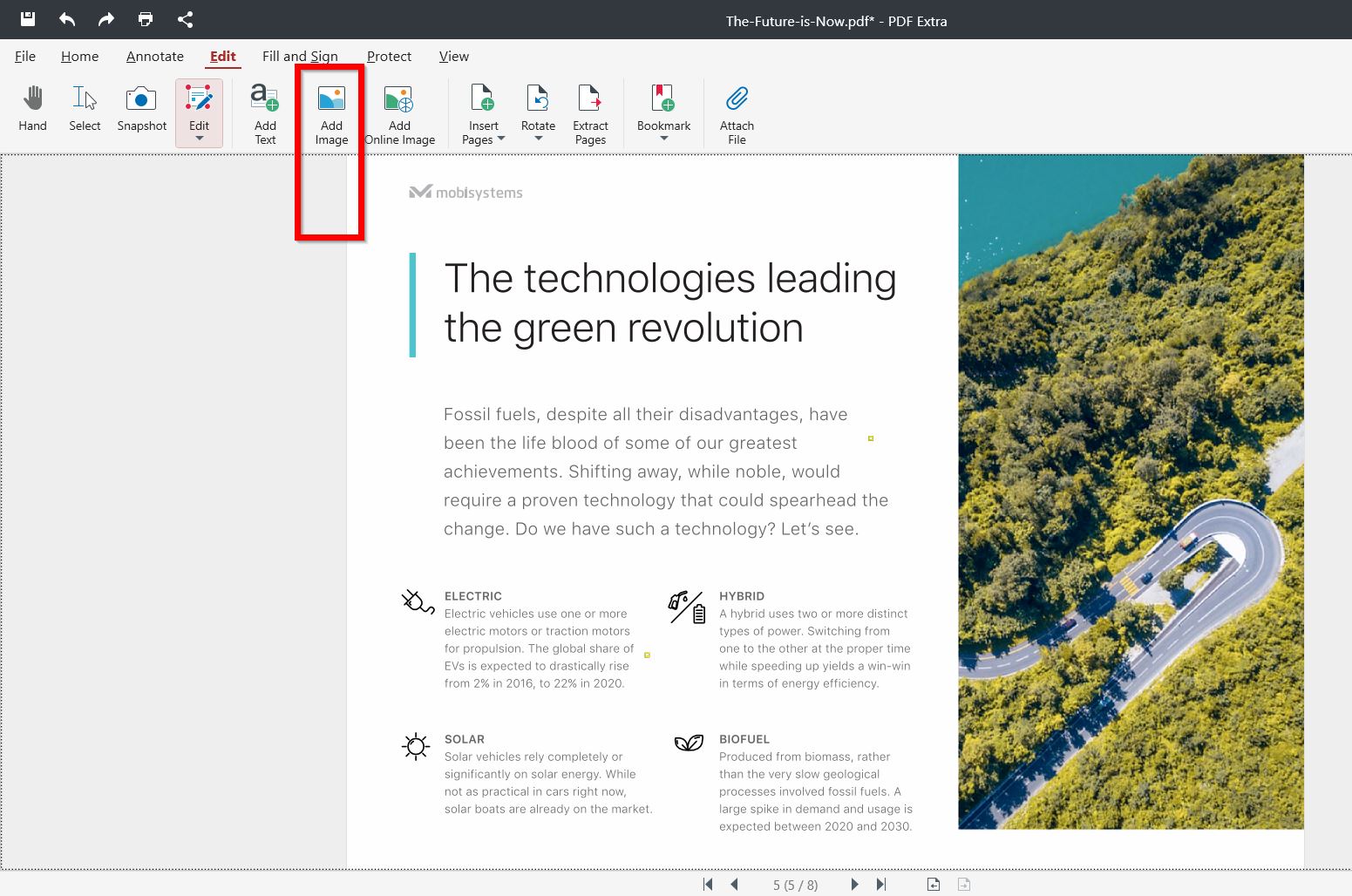This screenshot has width=1352, height=896.
Task: Switch to the Annotate tab
Action: tap(154, 56)
